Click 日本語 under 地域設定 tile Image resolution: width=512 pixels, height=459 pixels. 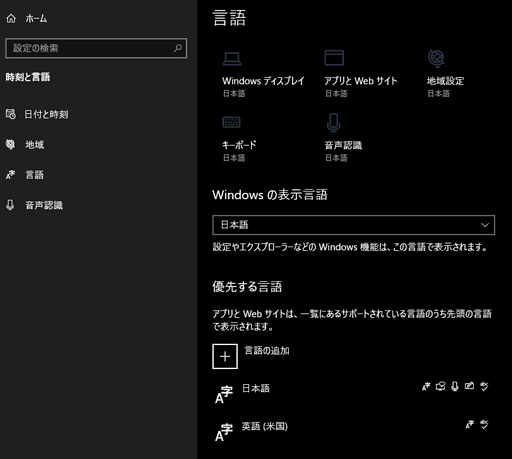coord(439,94)
